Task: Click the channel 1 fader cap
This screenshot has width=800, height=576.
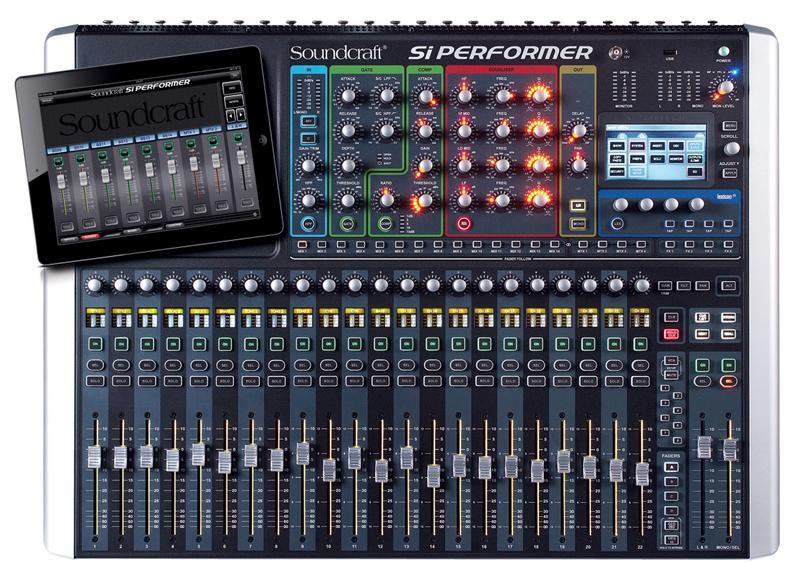Action: [x=94, y=457]
